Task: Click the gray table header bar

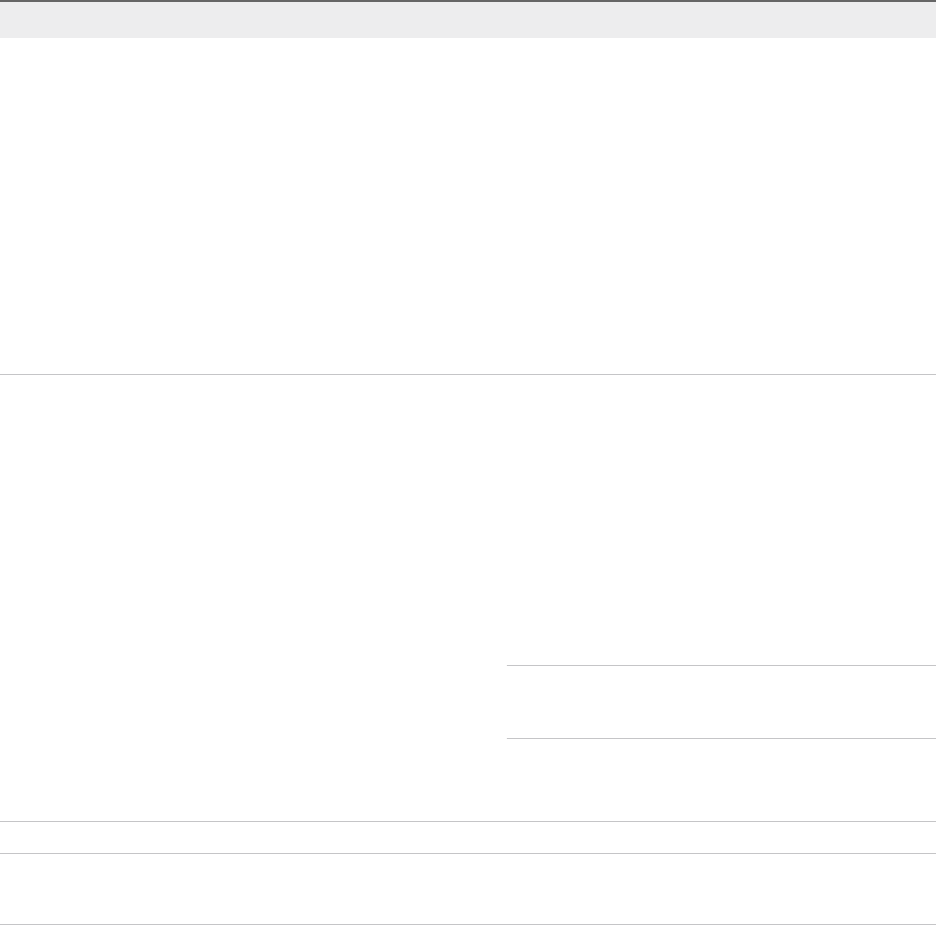Action: click(x=468, y=20)
